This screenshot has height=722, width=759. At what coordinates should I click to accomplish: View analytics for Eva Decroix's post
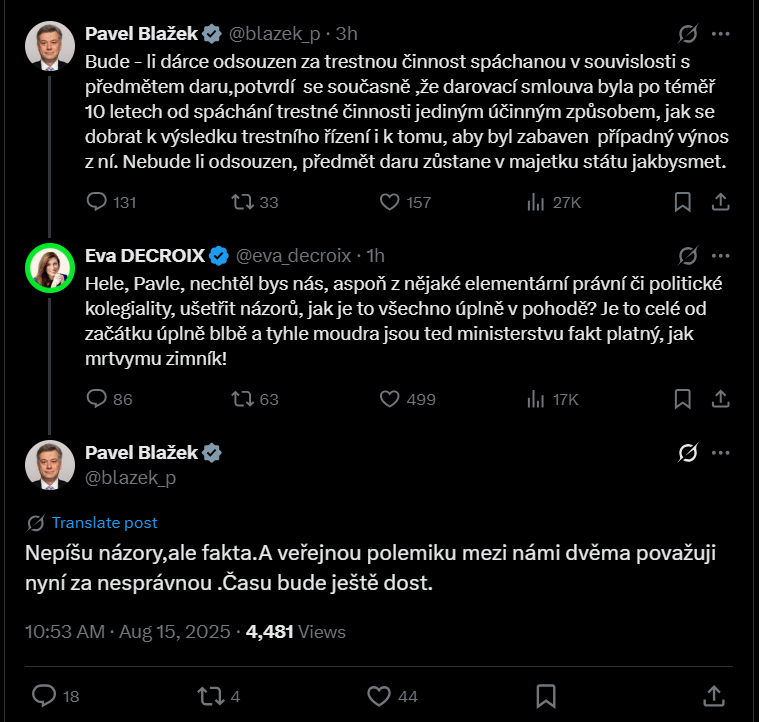pos(536,399)
